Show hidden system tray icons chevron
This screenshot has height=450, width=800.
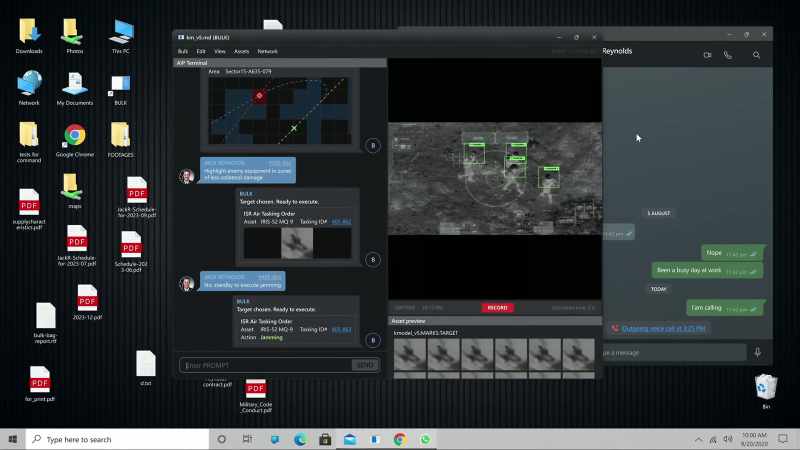tap(698, 439)
